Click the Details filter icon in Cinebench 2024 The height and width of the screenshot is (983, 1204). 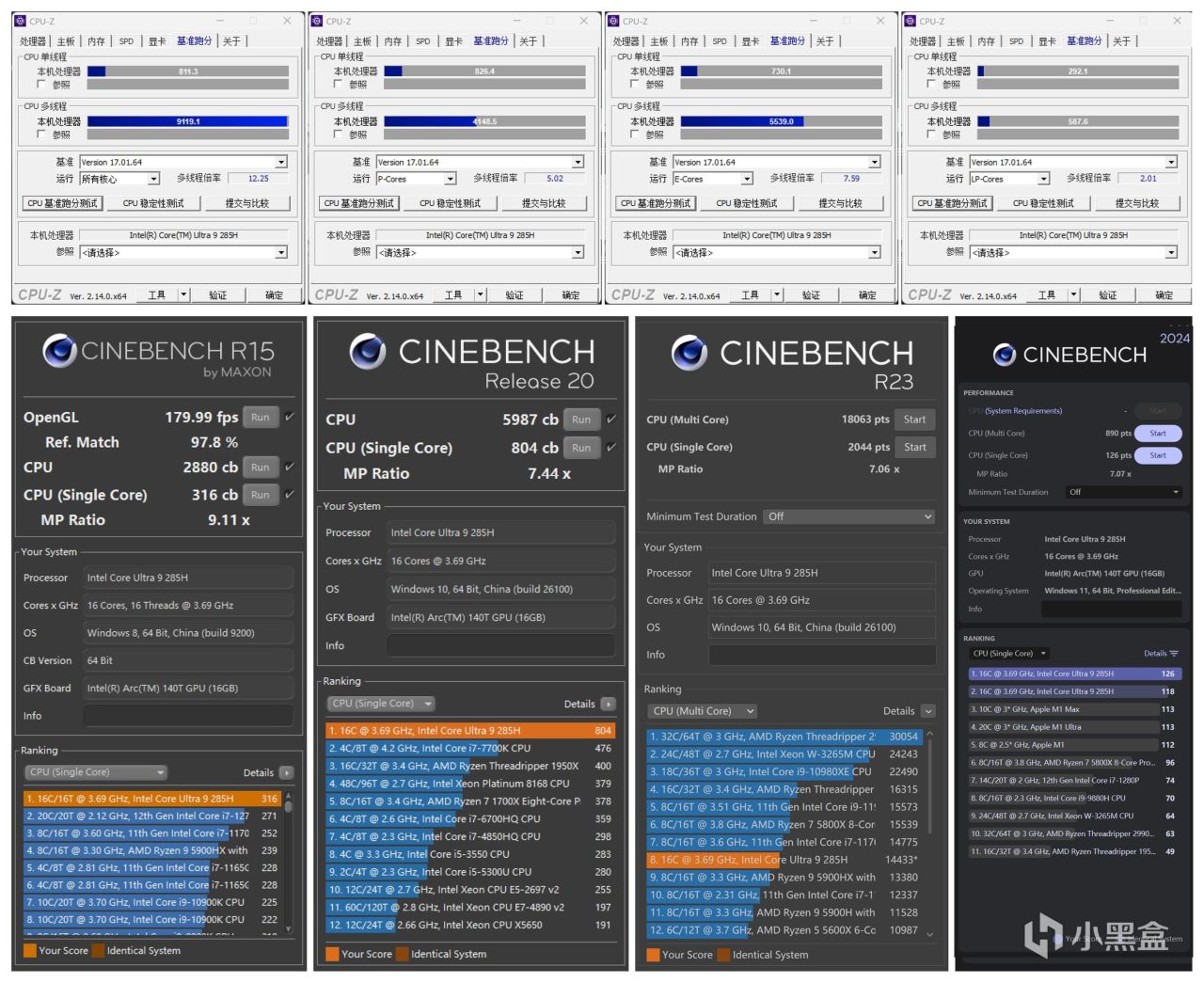pyautogui.click(x=1173, y=654)
